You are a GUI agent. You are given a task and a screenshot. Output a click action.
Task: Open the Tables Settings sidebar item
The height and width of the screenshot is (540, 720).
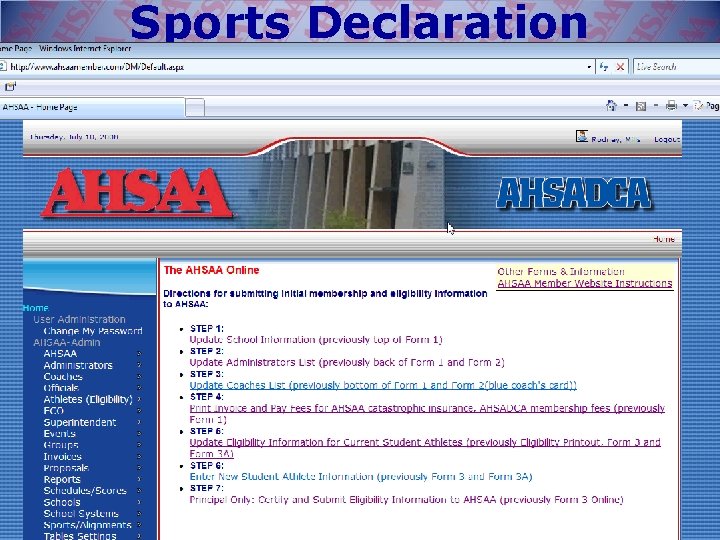tap(80, 535)
